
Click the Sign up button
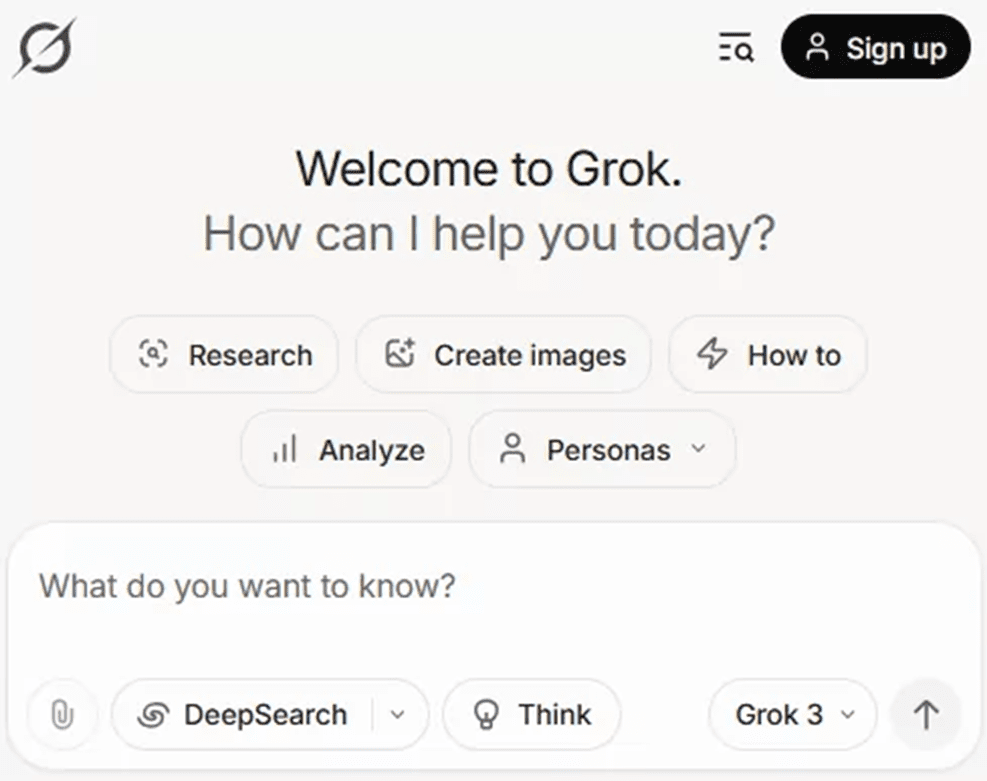pos(876,47)
